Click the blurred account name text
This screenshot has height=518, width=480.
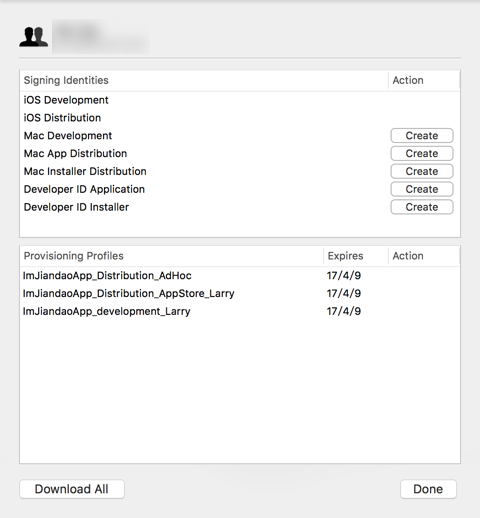tap(101, 37)
